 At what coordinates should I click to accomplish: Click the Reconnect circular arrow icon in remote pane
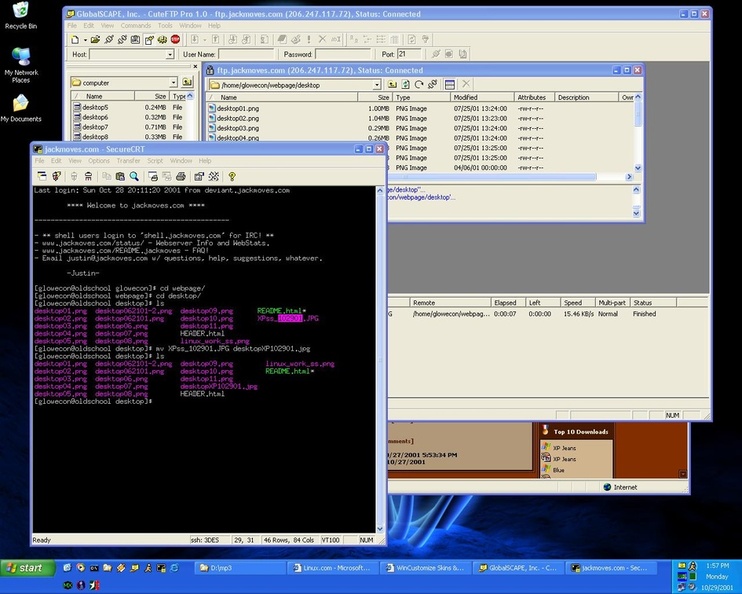[419, 85]
